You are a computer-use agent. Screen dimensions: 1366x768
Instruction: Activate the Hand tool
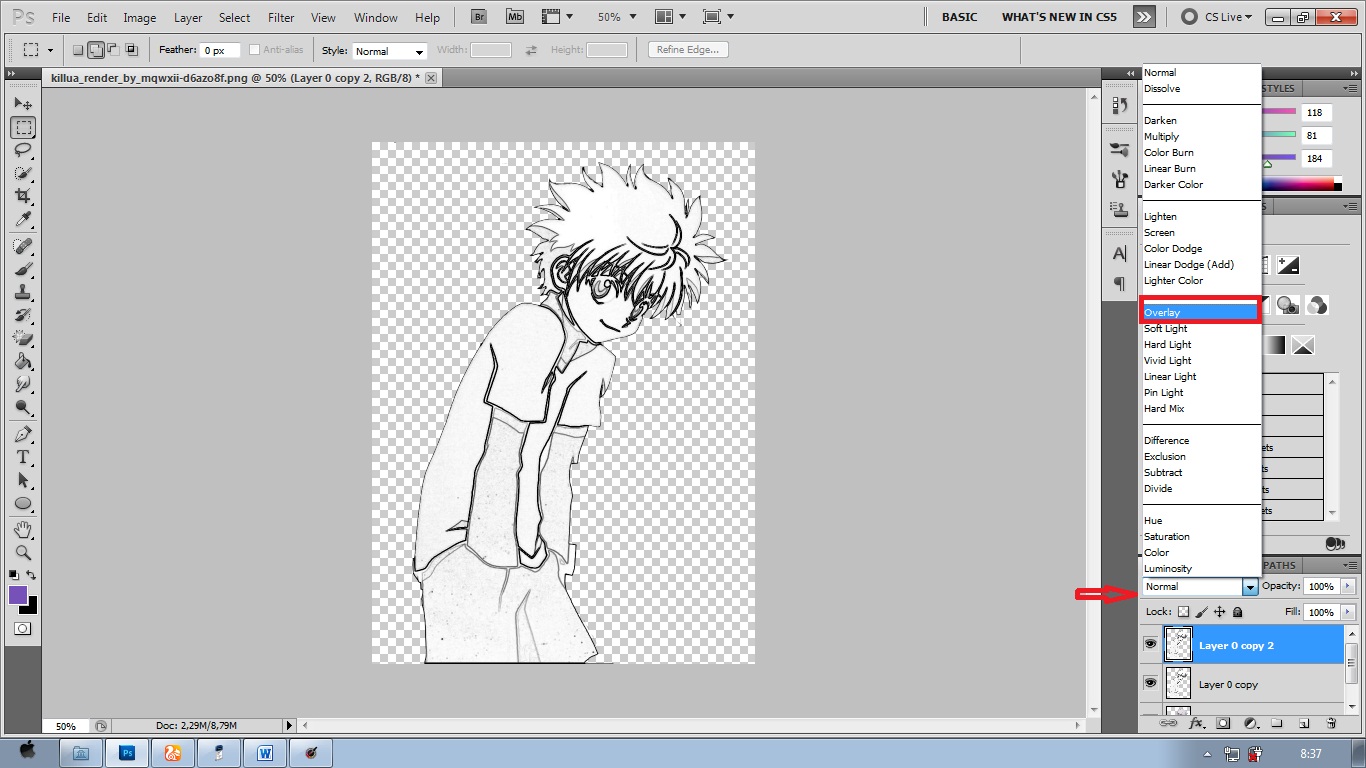(23, 529)
